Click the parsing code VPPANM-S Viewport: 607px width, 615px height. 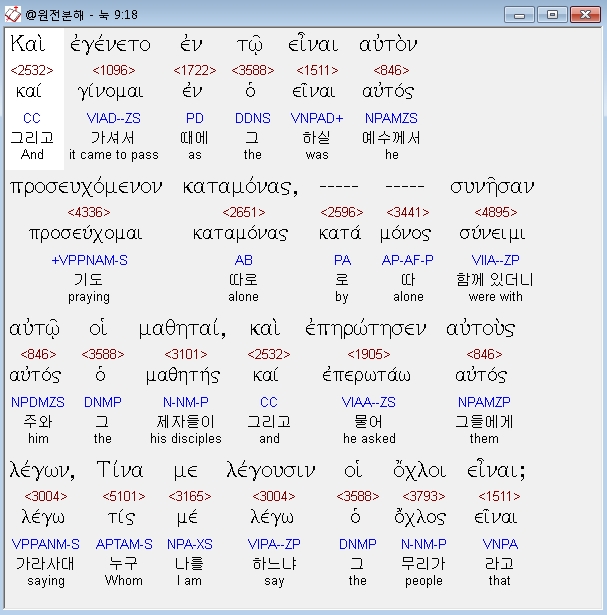(x=45, y=544)
